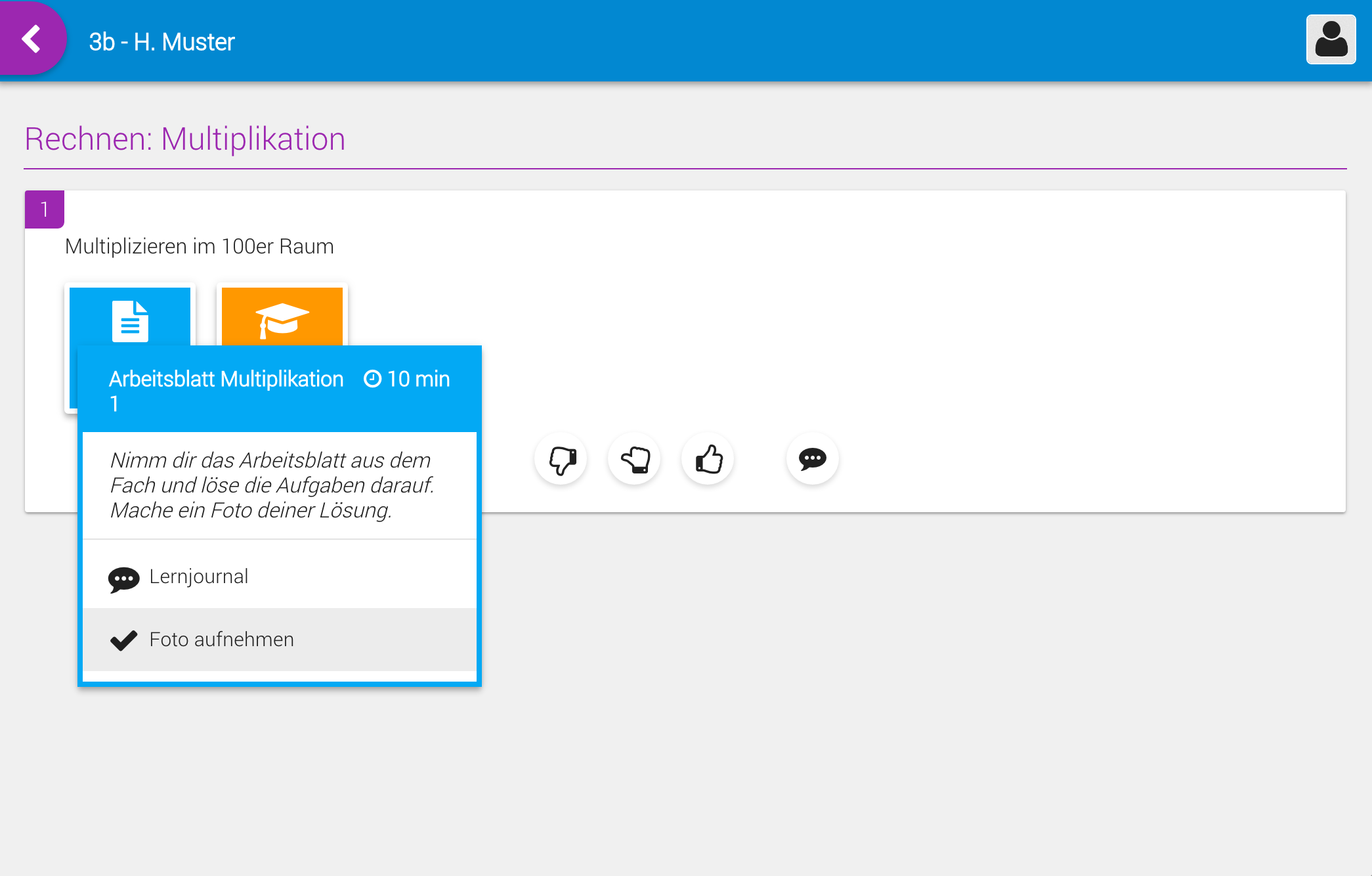Click the 10 min duration label
The width and height of the screenshot is (1372, 876).
coord(418,379)
